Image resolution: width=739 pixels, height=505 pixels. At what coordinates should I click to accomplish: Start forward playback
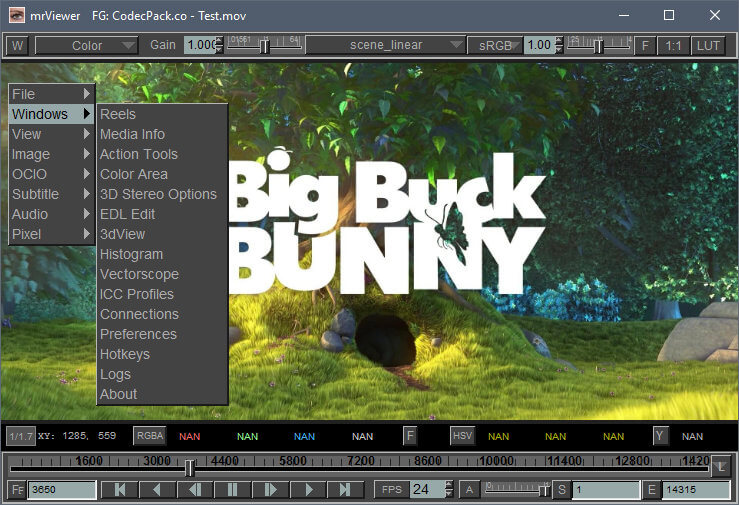(x=309, y=489)
